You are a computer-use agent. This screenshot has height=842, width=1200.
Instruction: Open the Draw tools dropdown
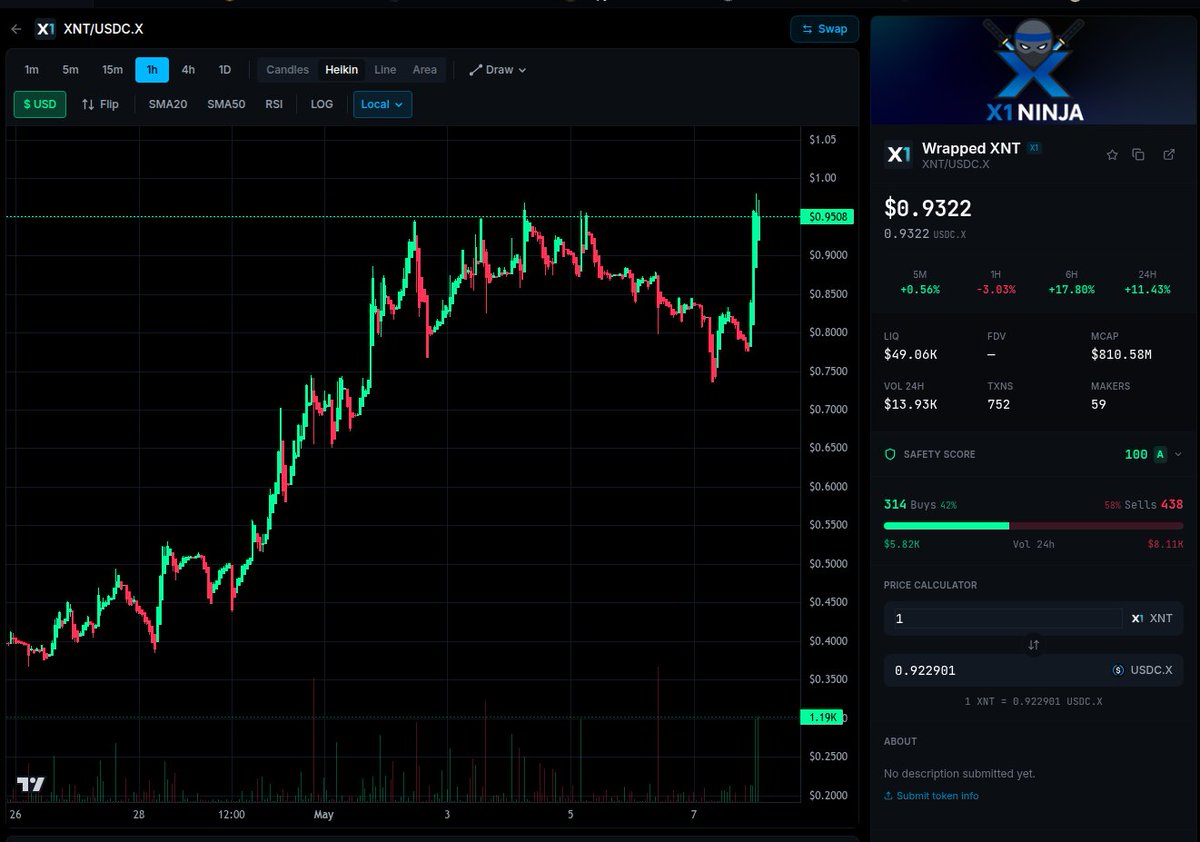click(x=498, y=70)
